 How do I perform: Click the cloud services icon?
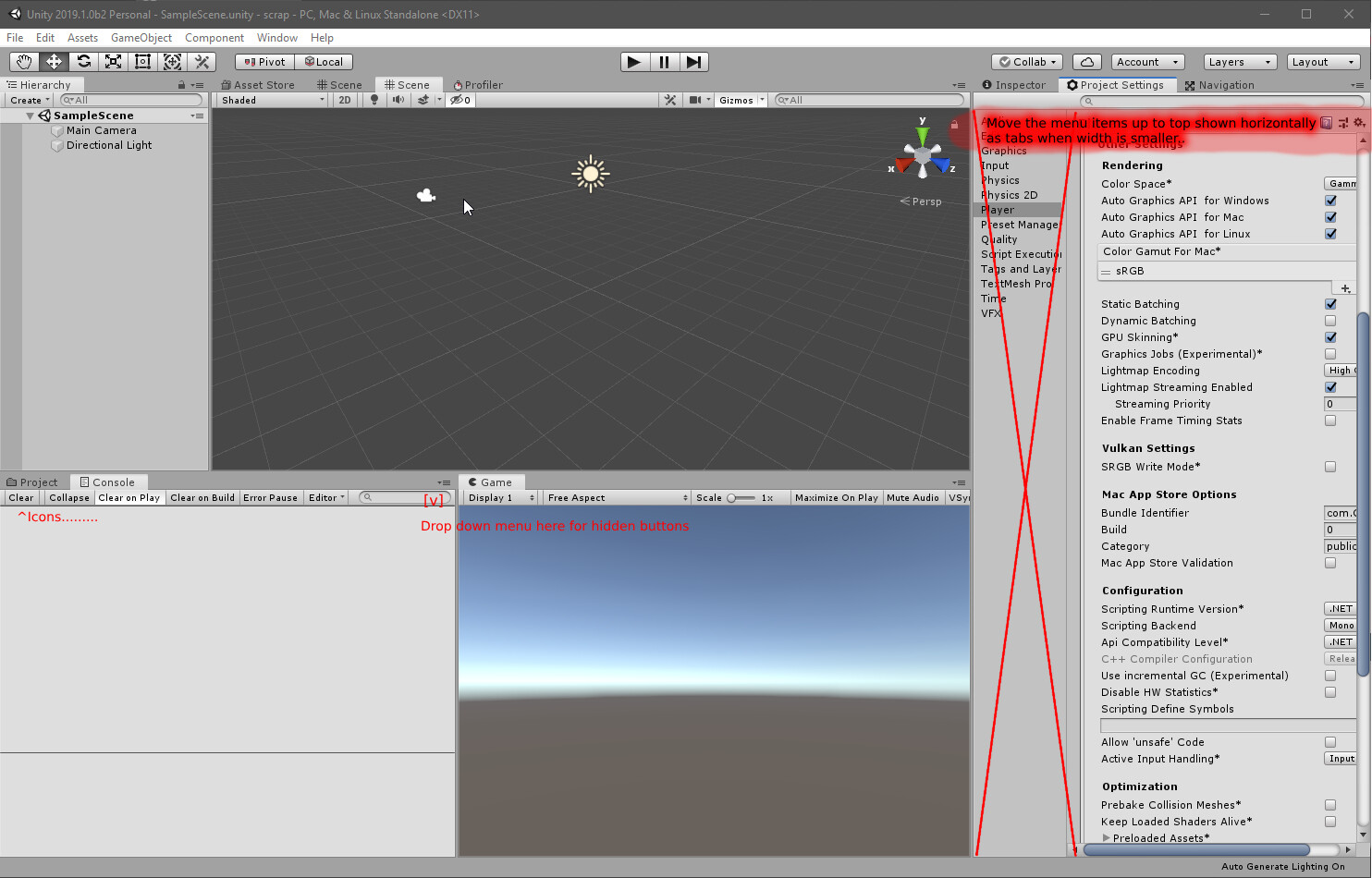pyautogui.click(x=1086, y=61)
